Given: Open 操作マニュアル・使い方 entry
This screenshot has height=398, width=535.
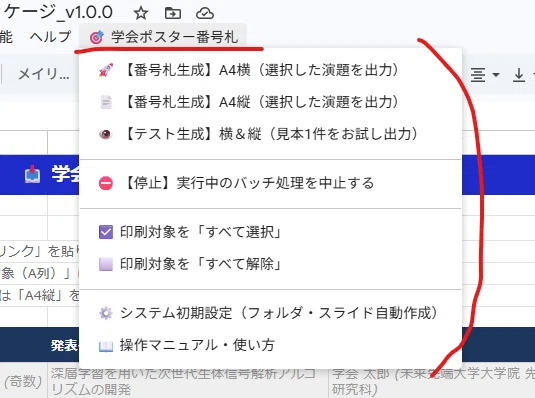Looking at the screenshot, I should point(270,345).
